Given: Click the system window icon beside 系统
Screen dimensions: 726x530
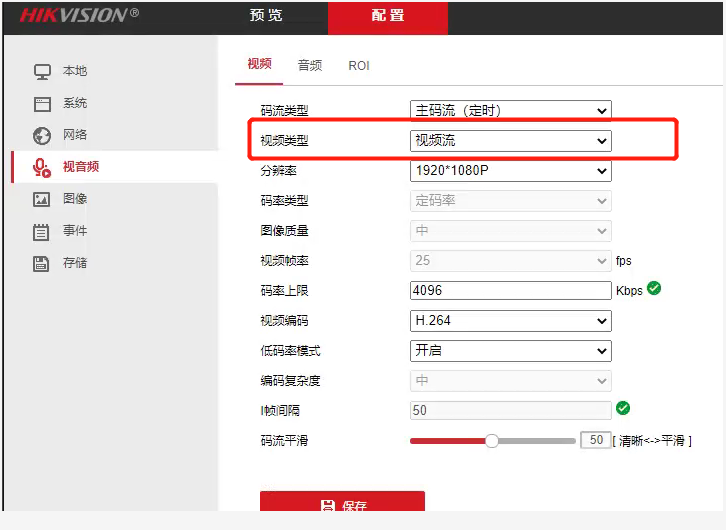Looking at the screenshot, I should pos(42,104).
